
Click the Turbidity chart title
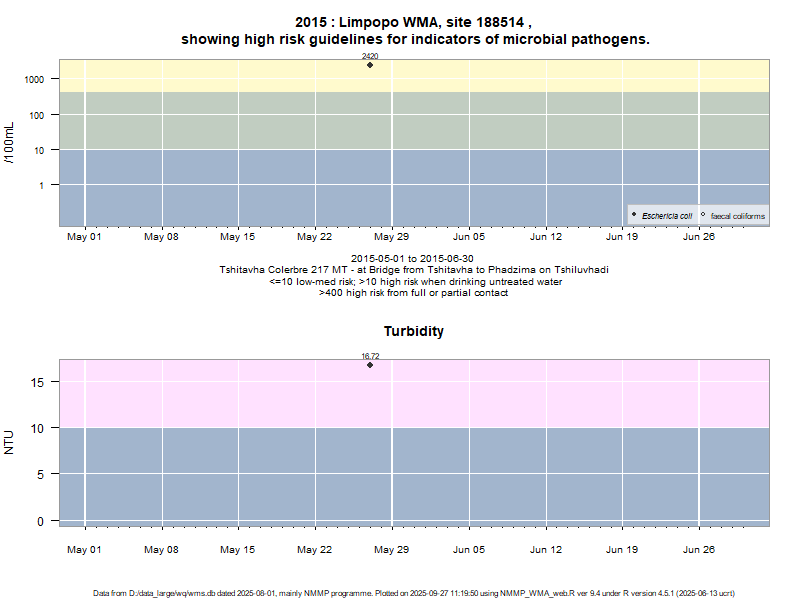pos(413,331)
